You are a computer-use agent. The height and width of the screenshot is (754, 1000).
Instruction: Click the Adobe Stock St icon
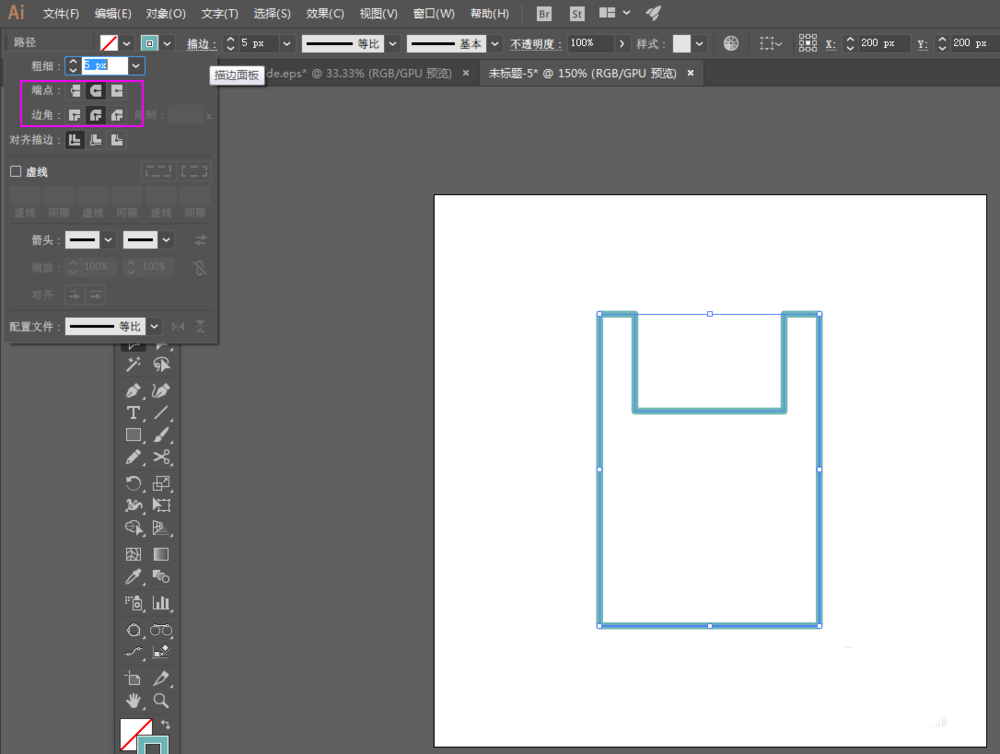point(577,14)
